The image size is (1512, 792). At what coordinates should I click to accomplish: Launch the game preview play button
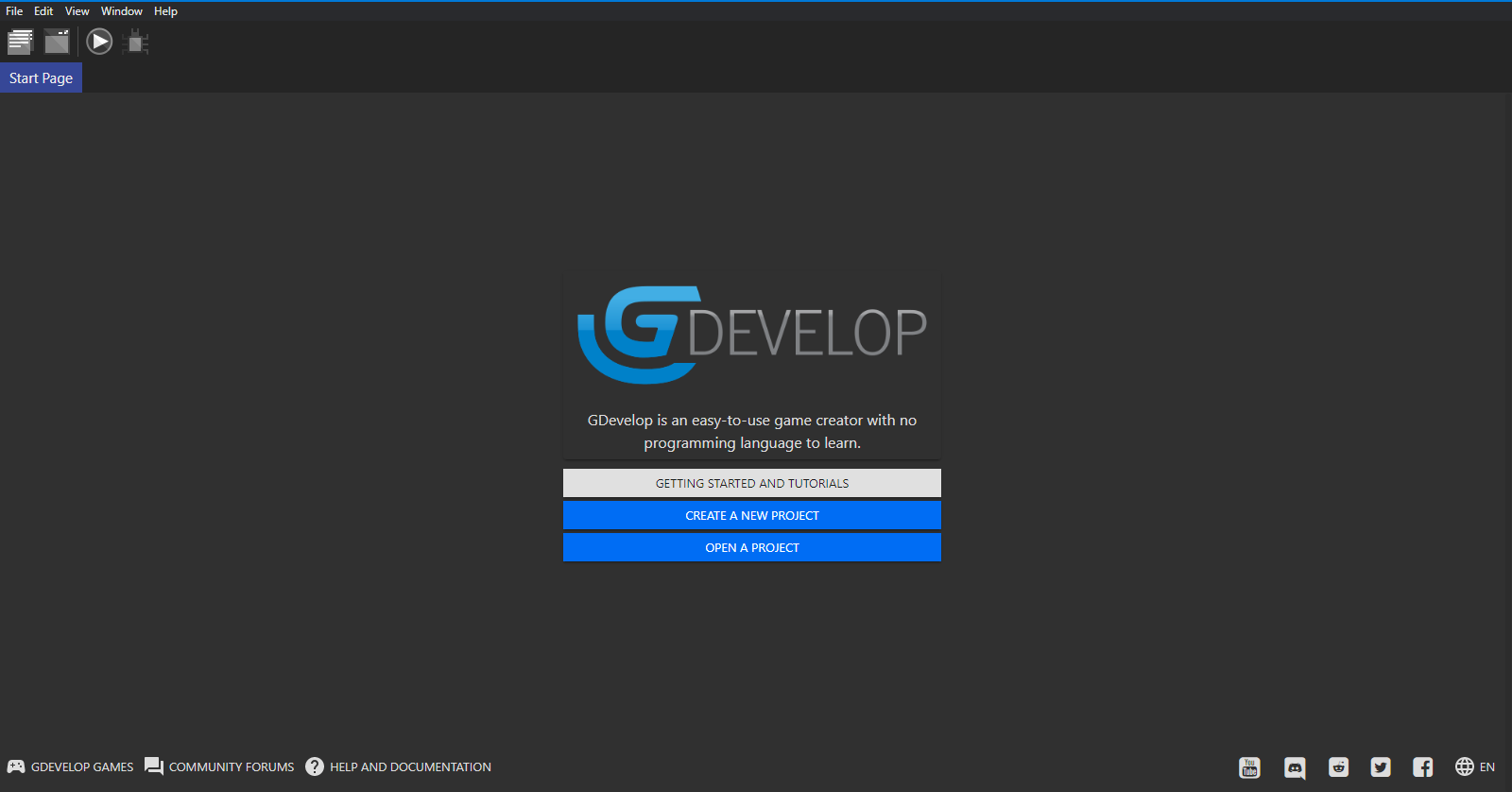coord(99,42)
